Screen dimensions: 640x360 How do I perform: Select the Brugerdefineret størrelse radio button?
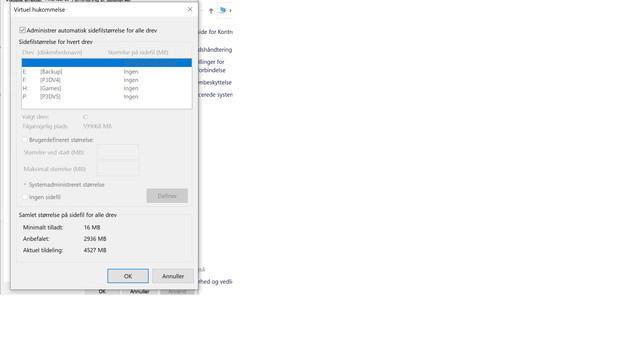pos(25,140)
